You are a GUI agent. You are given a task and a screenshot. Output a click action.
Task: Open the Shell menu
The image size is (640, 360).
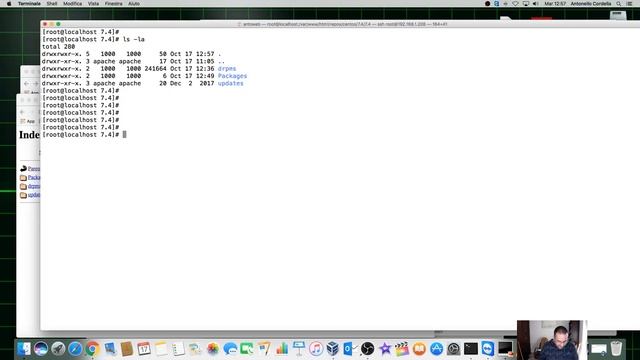(52, 4)
